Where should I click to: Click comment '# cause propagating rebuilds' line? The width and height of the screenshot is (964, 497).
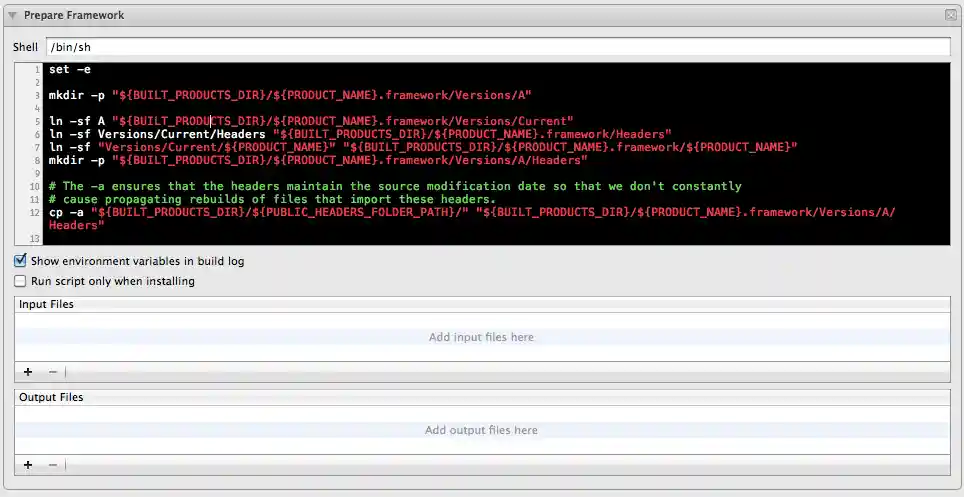[x=272, y=199]
